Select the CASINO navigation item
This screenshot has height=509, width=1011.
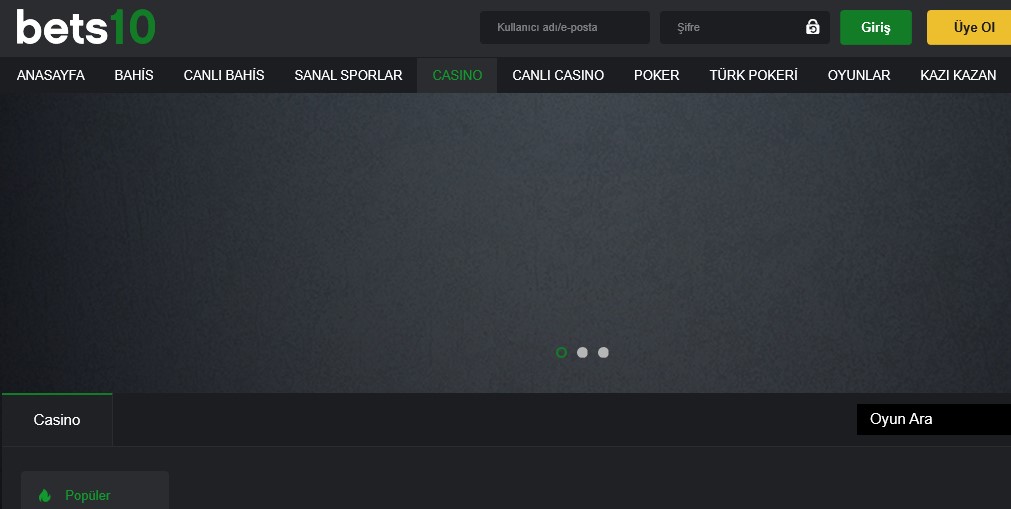point(457,75)
